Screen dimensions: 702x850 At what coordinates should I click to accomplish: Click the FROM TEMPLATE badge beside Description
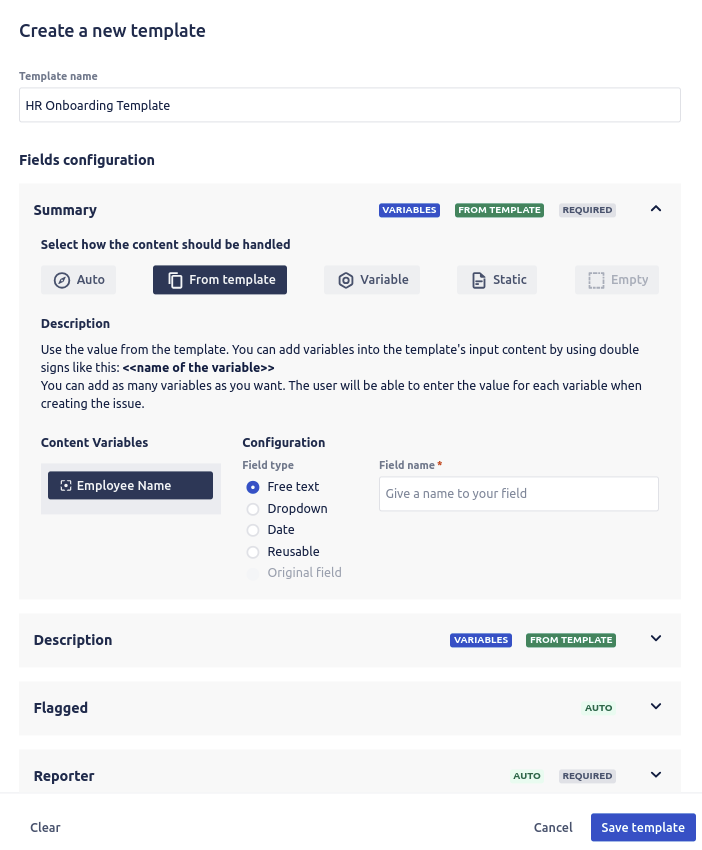pyautogui.click(x=570, y=640)
